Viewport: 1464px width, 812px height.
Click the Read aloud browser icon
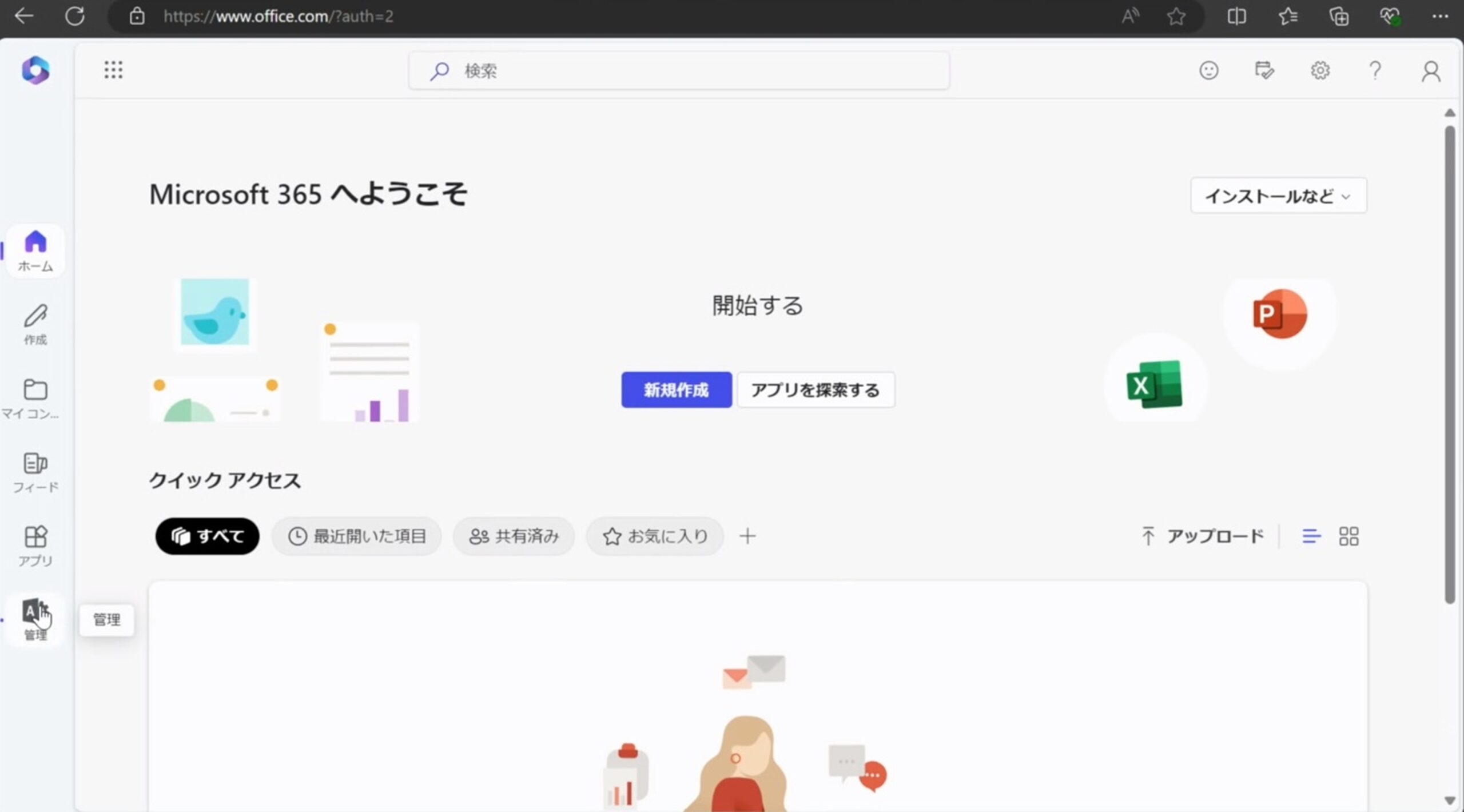pos(1130,16)
